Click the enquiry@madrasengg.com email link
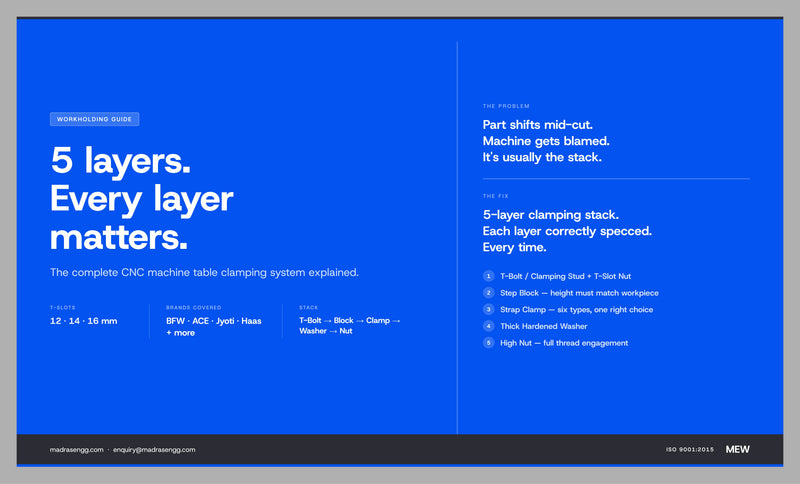The image size is (800, 484). (154, 450)
